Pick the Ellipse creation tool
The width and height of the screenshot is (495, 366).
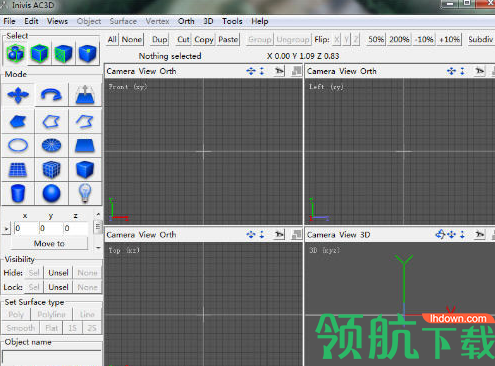tap(18, 145)
